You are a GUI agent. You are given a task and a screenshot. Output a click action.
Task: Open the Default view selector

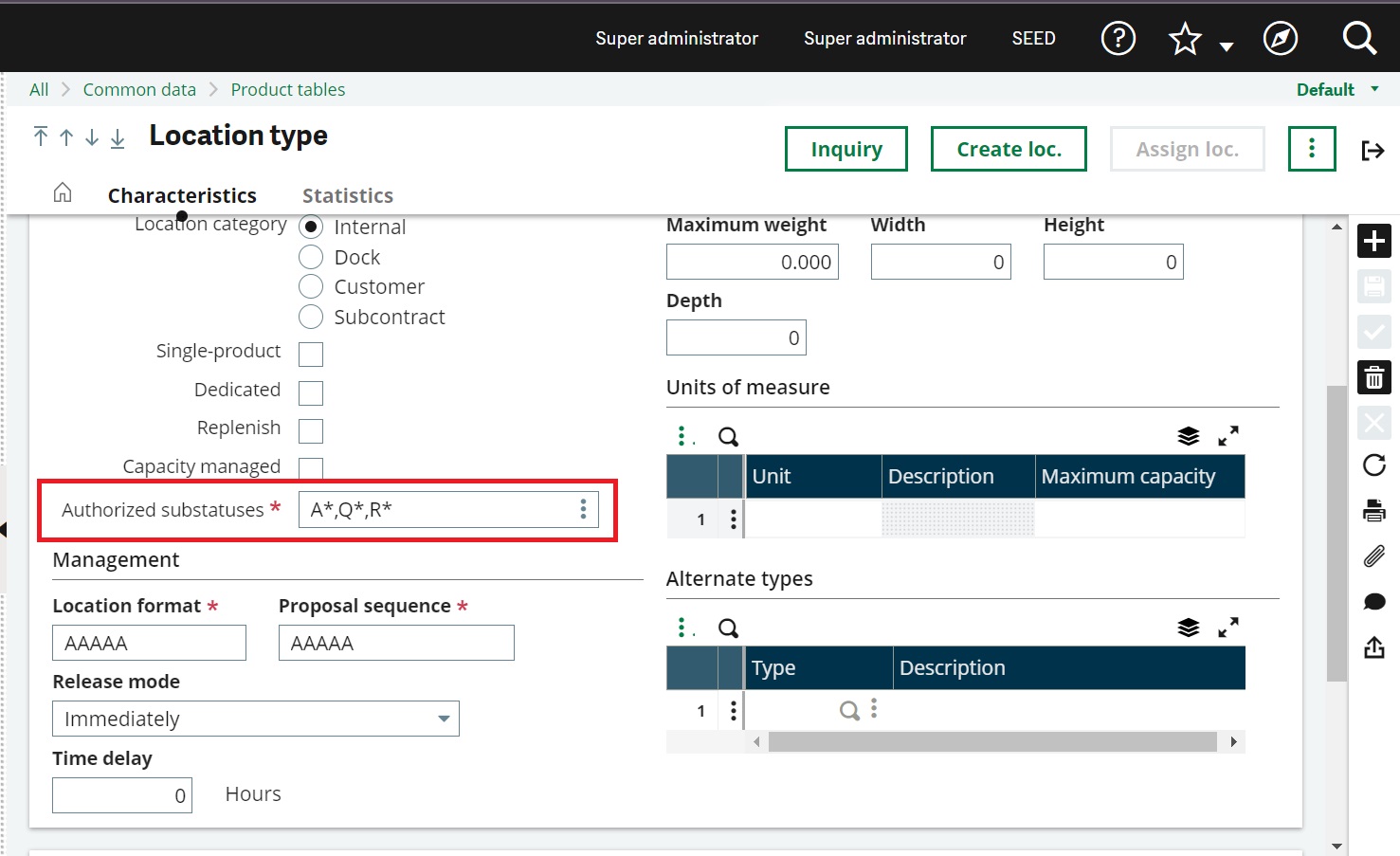point(1336,89)
